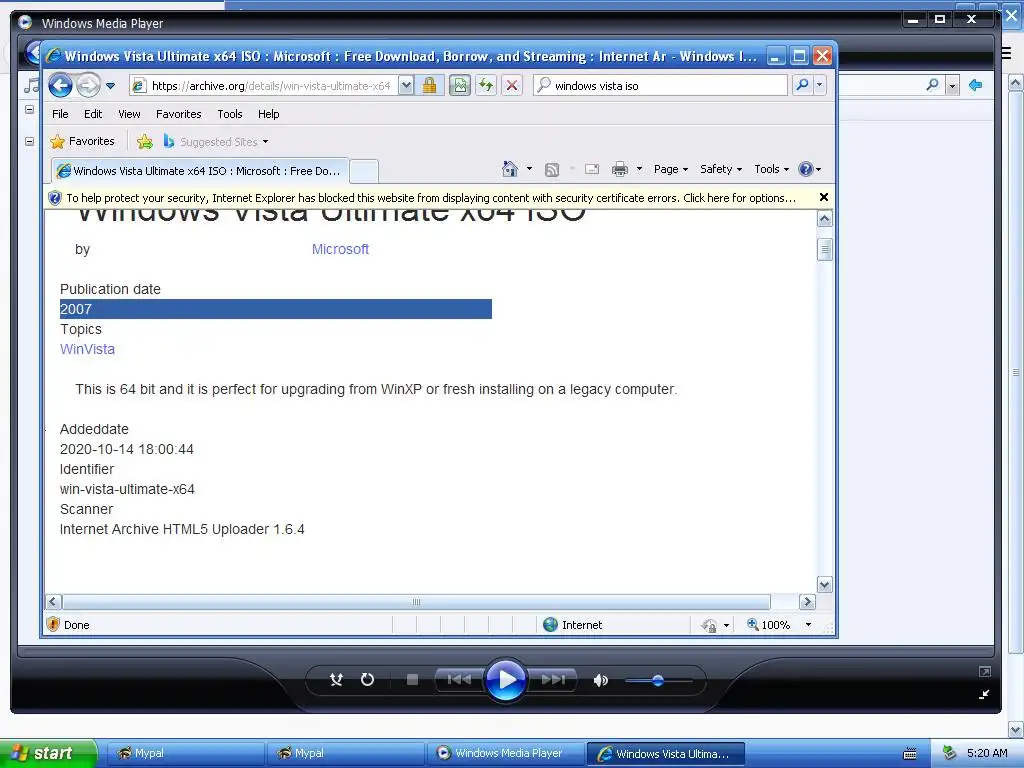Expand the Home button dropdown arrow

[529, 169]
